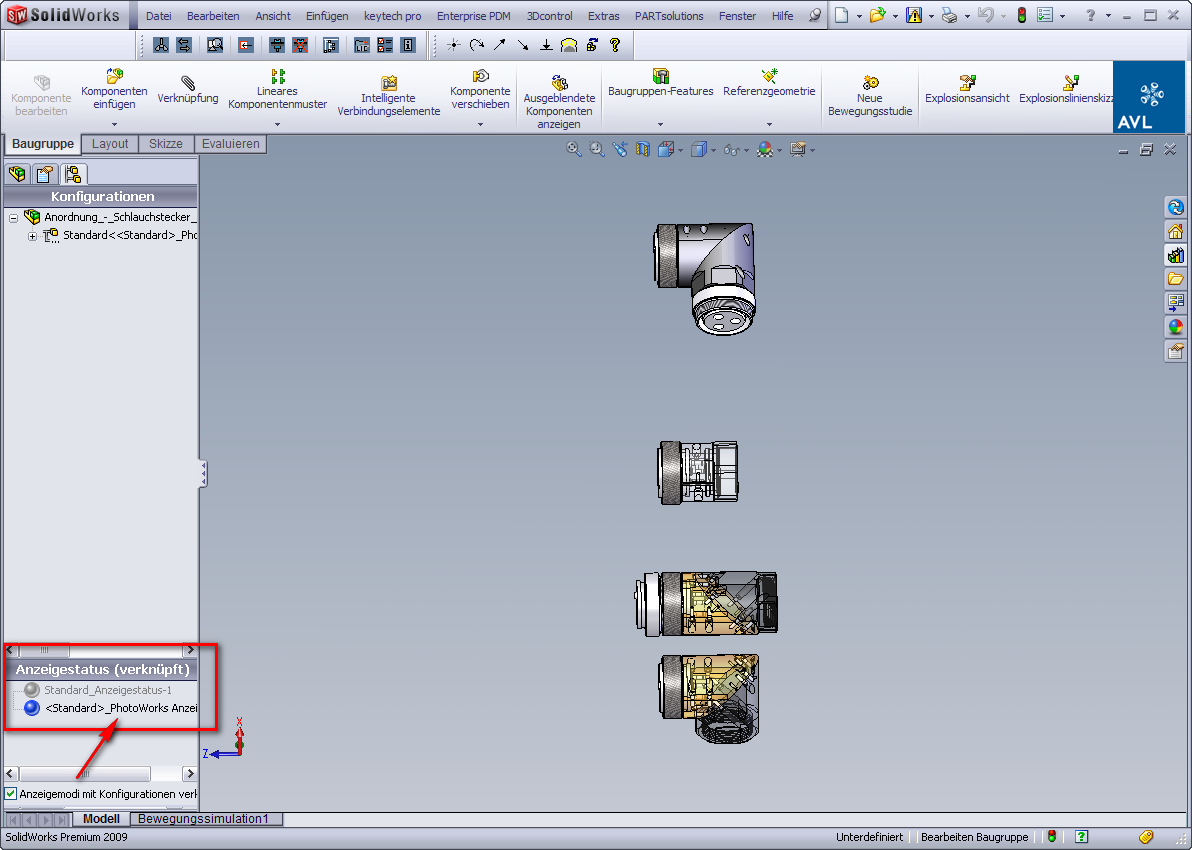Uncheck Anzeigemodi mit Konfigurationen verknüpfen checkbox
Screen dimensions: 1192x850
[11, 793]
